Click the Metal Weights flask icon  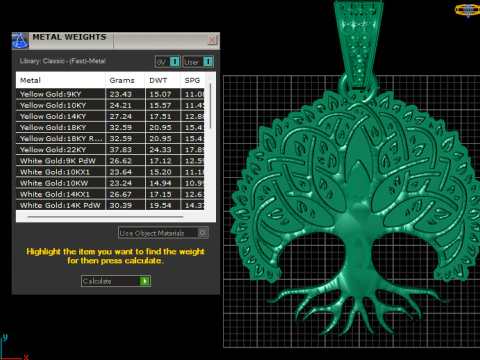(20, 41)
